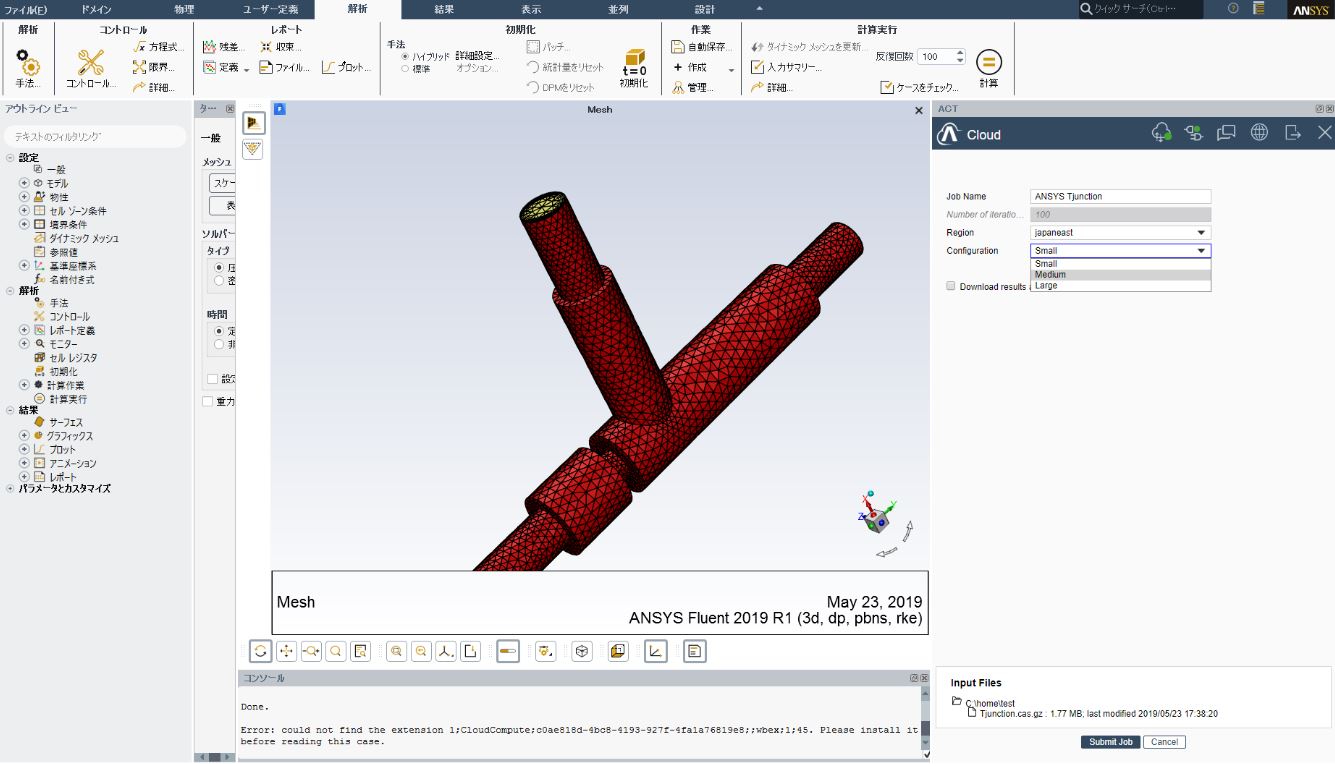The image size is (1335, 764).
Task: Click into the Job Name field
Action: (1120, 196)
